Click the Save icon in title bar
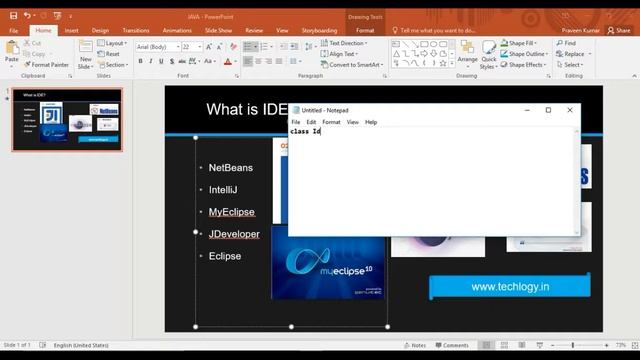 tap(13, 16)
